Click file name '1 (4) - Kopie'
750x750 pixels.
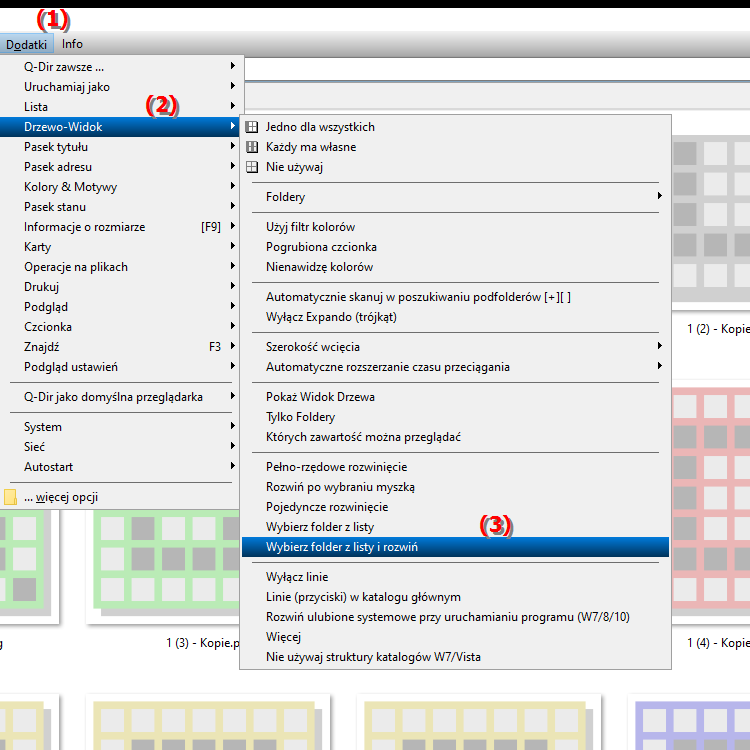tap(718, 643)
